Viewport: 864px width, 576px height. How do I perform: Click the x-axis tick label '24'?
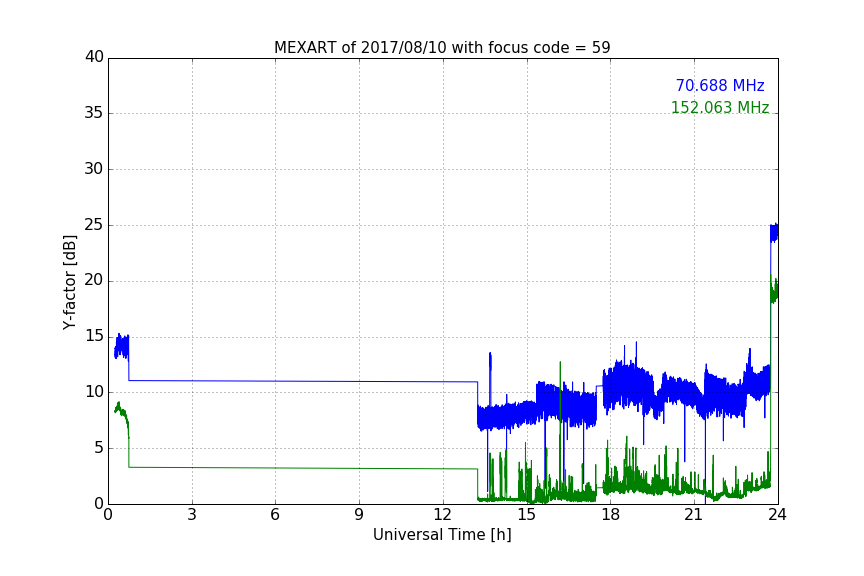(x=777, y=515)
